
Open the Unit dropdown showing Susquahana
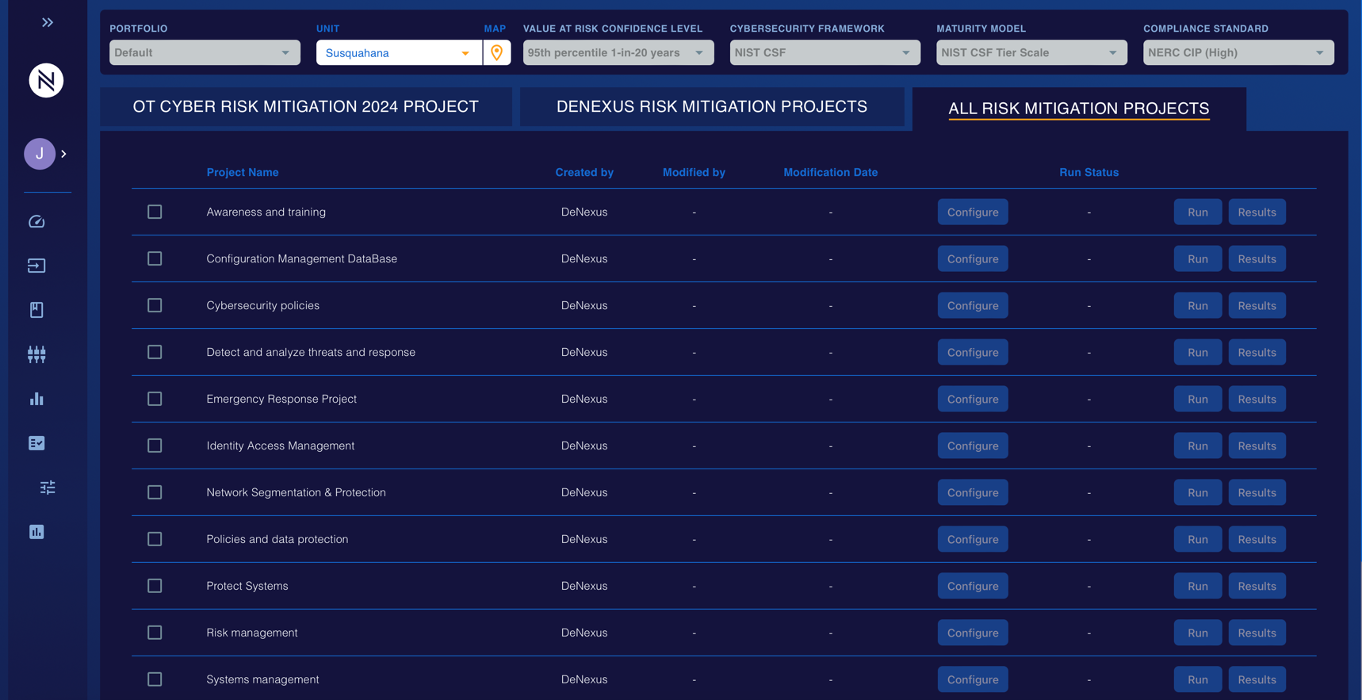click(x=398, y=53)
